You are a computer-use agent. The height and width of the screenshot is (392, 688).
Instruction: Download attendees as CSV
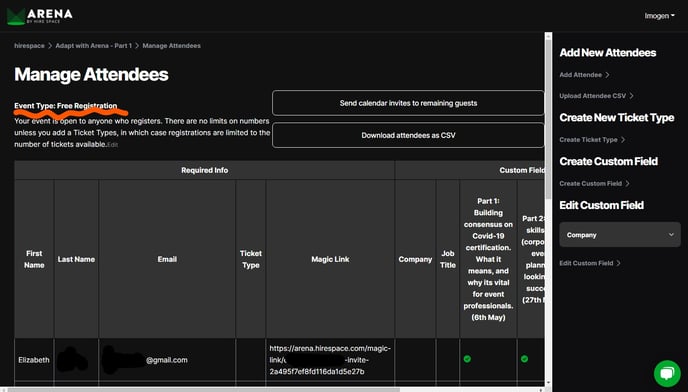click(408, 135)
